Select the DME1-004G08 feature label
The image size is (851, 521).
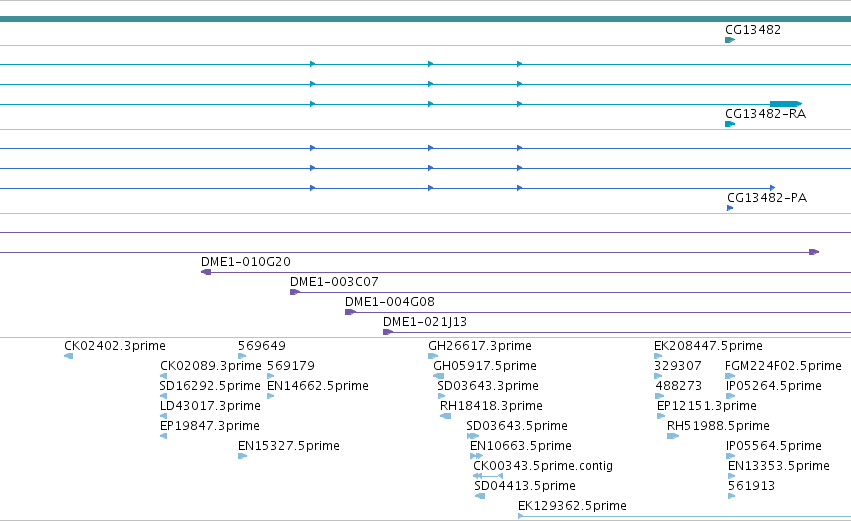point(390,302)
